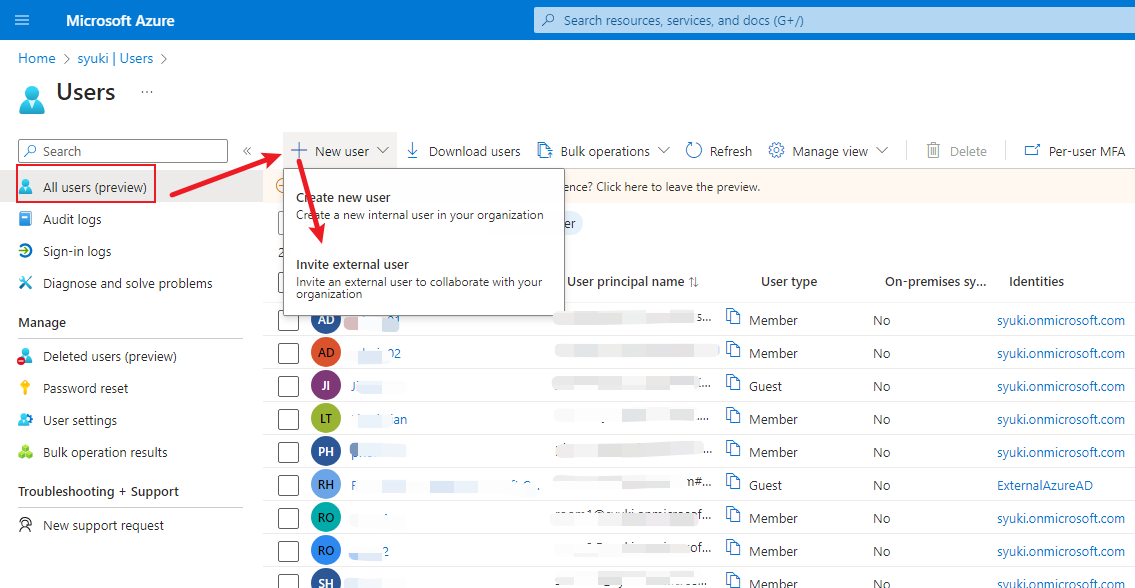Collapse the sidebar with double chevron
This screenshot has height=588, width=1135.
tap(247, 151)
